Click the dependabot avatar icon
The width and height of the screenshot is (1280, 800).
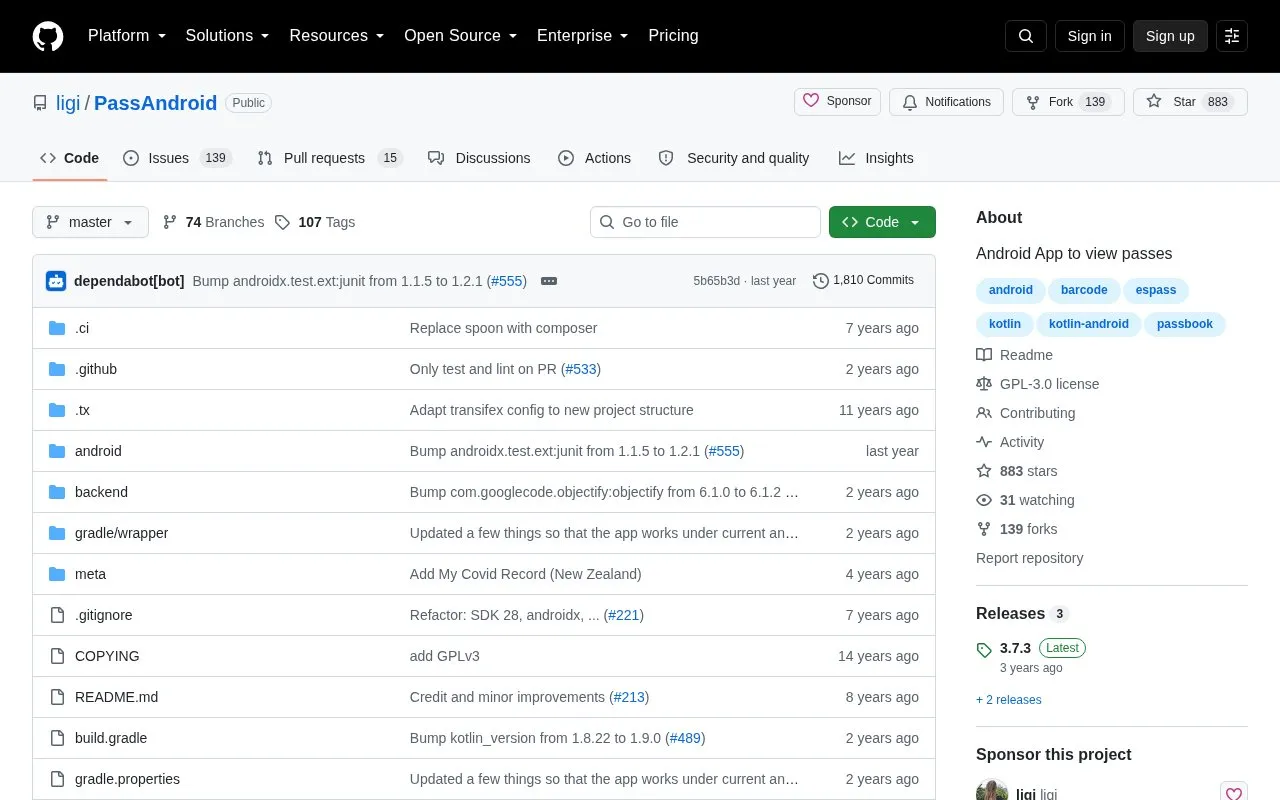(x=56, y=281)
